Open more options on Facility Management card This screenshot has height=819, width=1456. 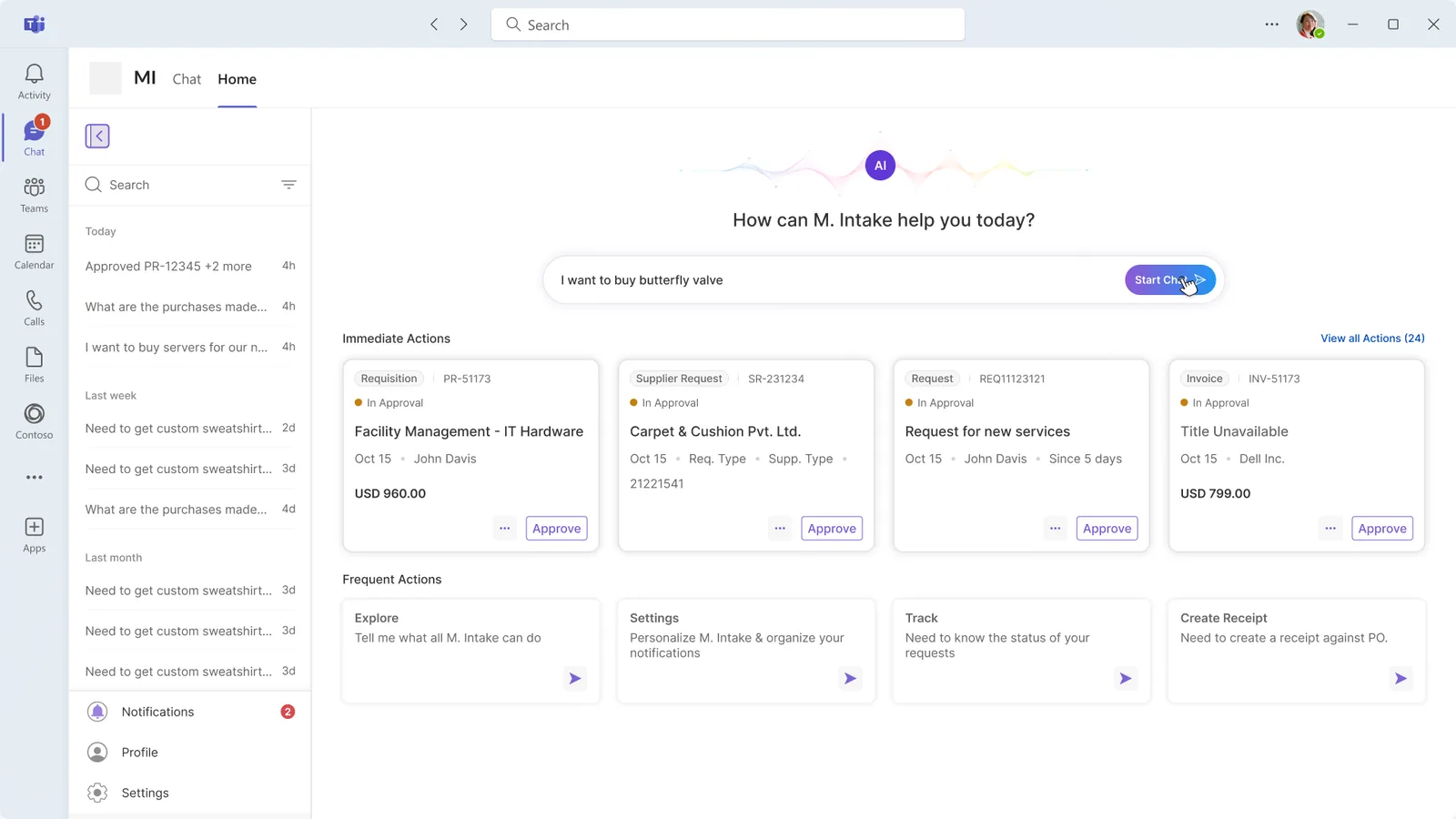coord(504,529)
